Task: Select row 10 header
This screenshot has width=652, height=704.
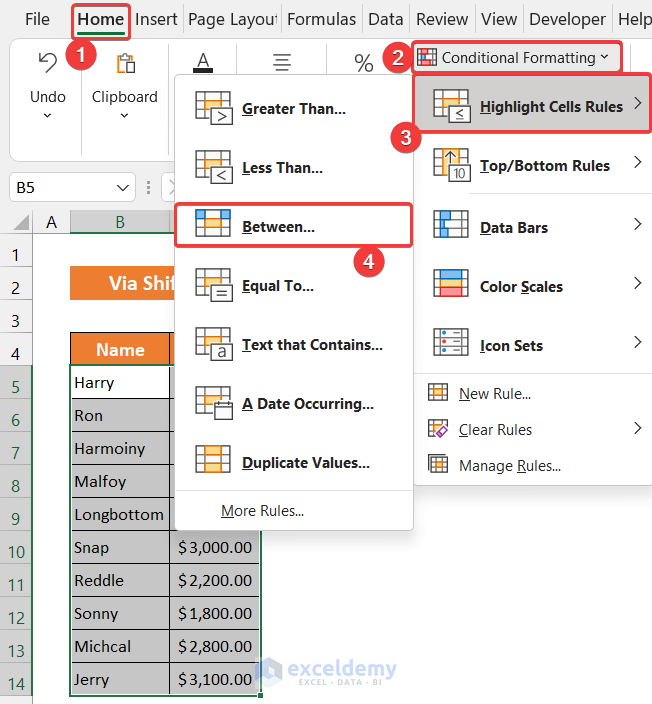Action: pos(16,548)
